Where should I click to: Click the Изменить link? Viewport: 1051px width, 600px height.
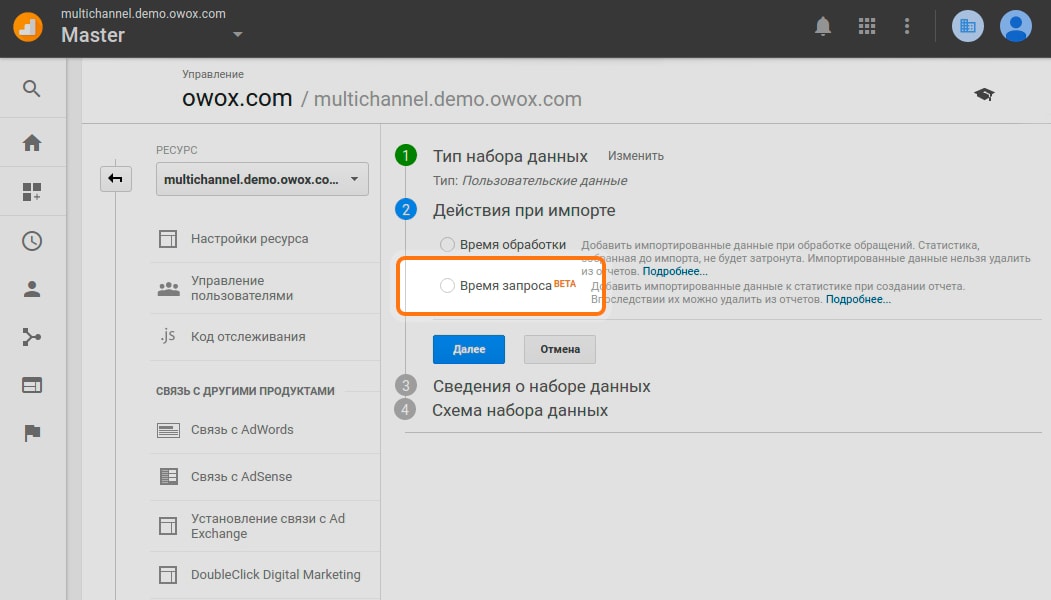pyautogui.click(x=635, y=156)
